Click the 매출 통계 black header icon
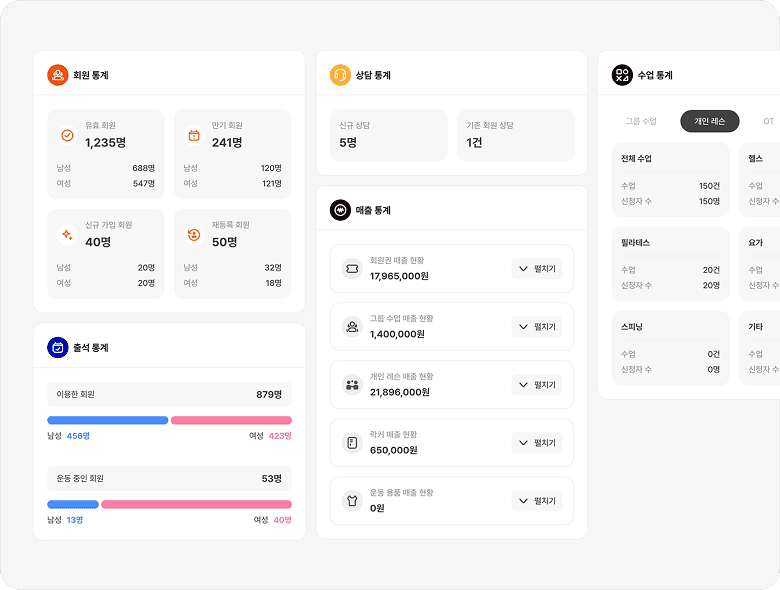Viewport: 780px width, 590px height. pos(340,210)
